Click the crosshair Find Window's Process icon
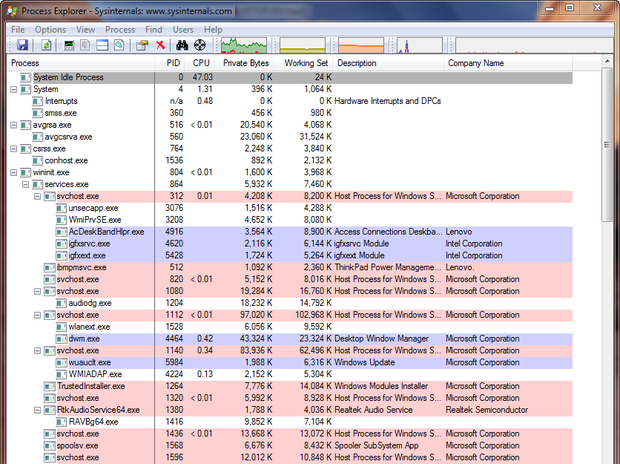The width and height of the screenshot is (620, 464). pos(200,45)
